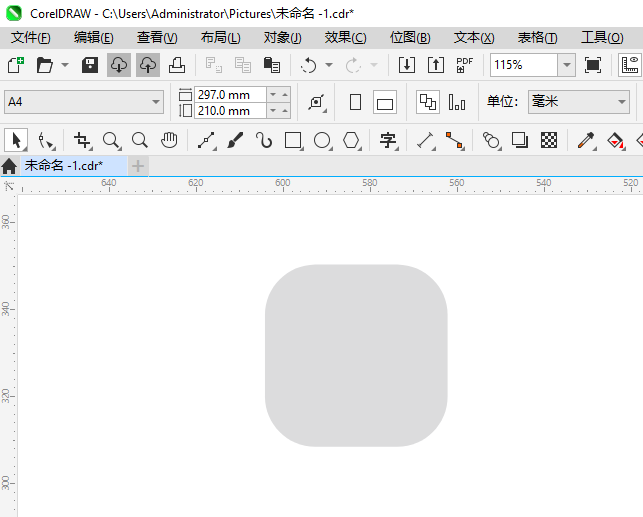
Task: Select the gray rounded rectangle on canvas
Action: tap(356, 355)
